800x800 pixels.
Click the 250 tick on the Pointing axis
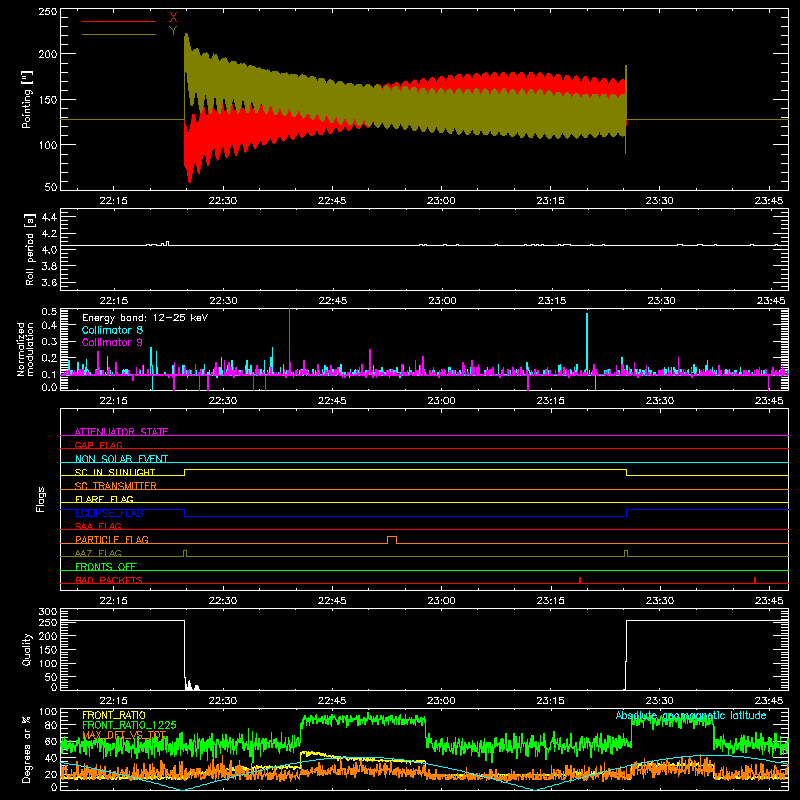click(x=47, y=12)
